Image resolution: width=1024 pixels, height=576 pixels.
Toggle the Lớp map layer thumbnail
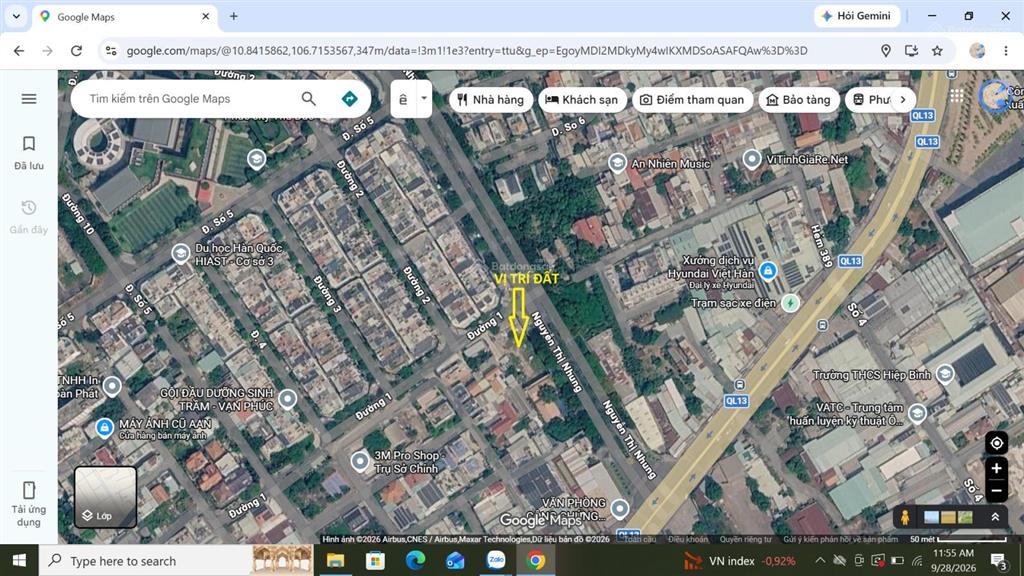(105, 497)
